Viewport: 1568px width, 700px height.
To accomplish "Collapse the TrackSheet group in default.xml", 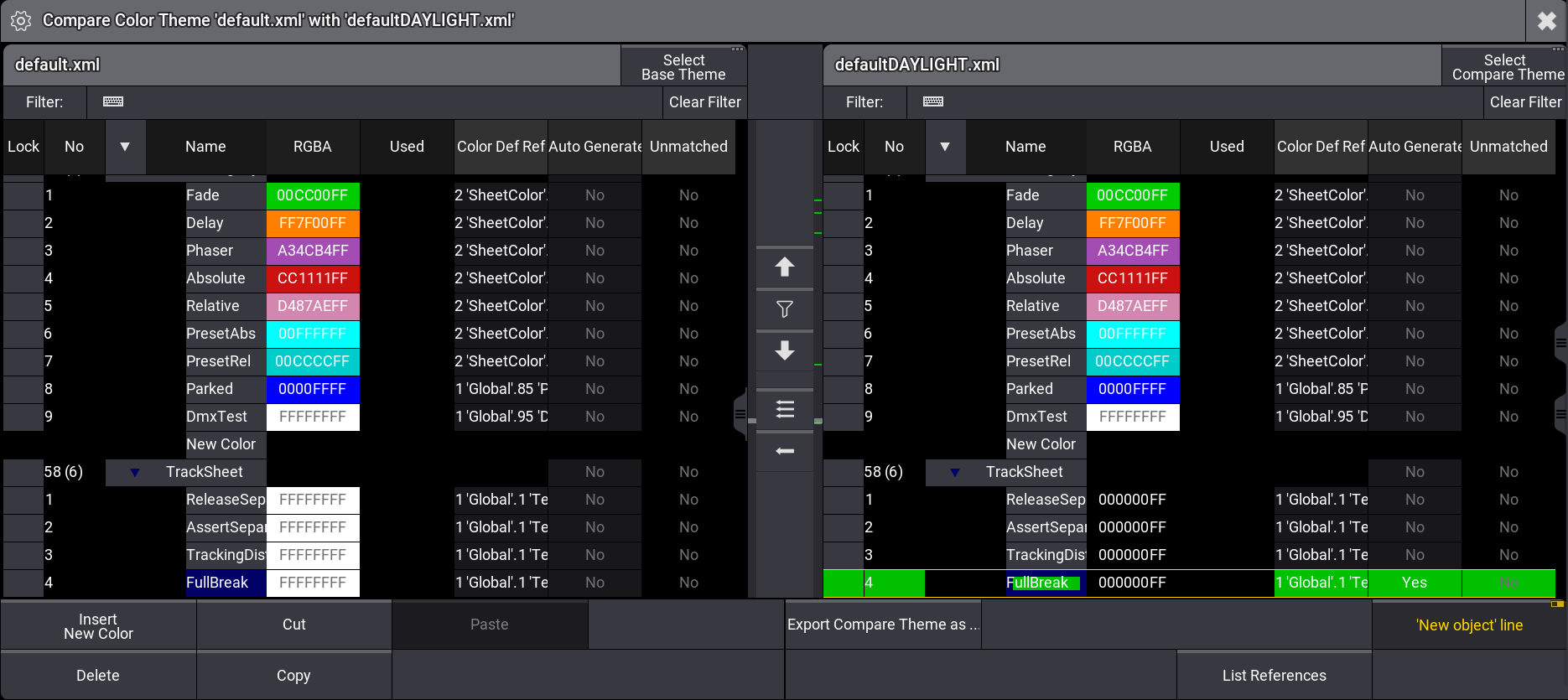I will 135,472.
